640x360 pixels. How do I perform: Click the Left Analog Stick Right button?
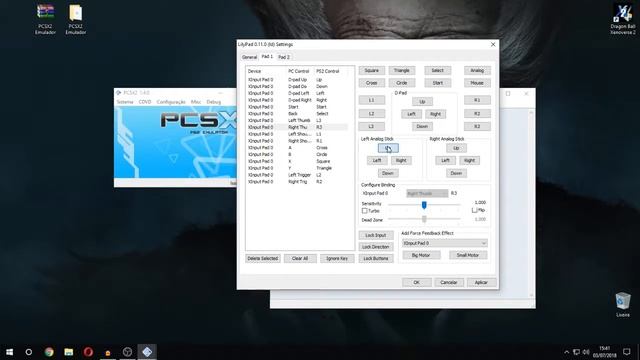pyautogui.click(x=401, y=160)
